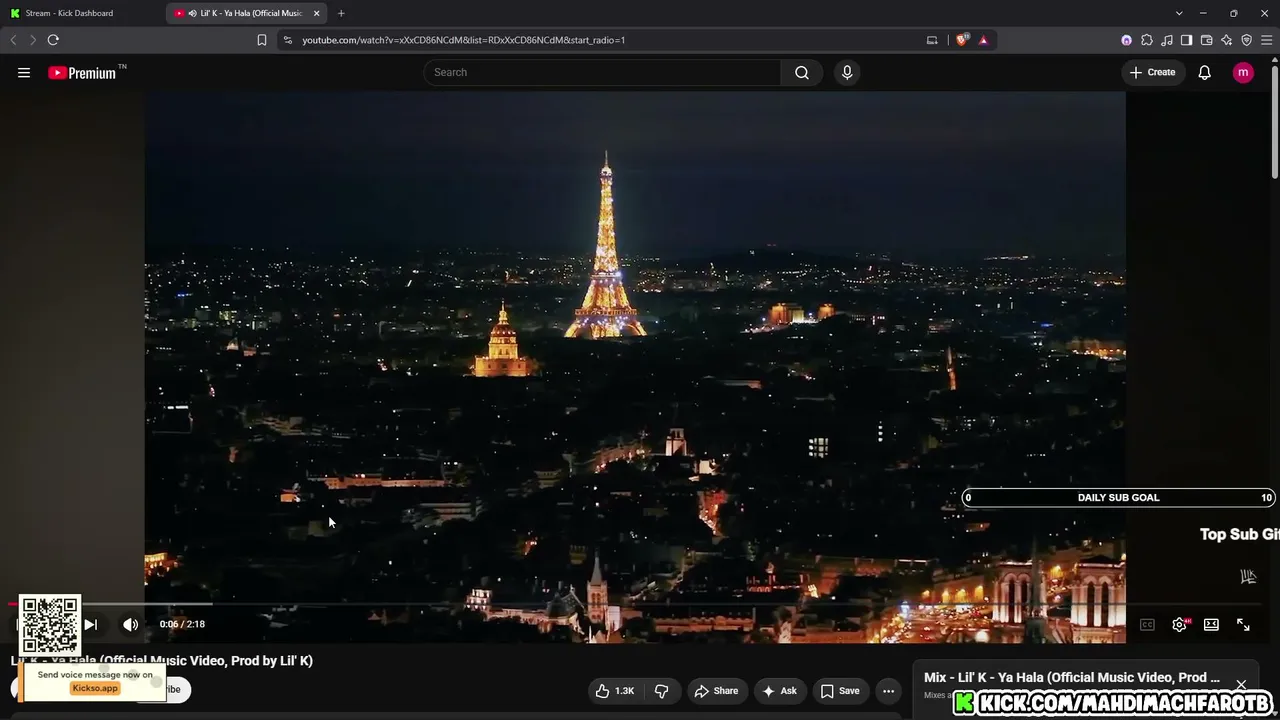This screenshot has height=720, width=1280.
Task: Select the Lil' K - Ya Hala browser tab
Action: pos(244,13)
